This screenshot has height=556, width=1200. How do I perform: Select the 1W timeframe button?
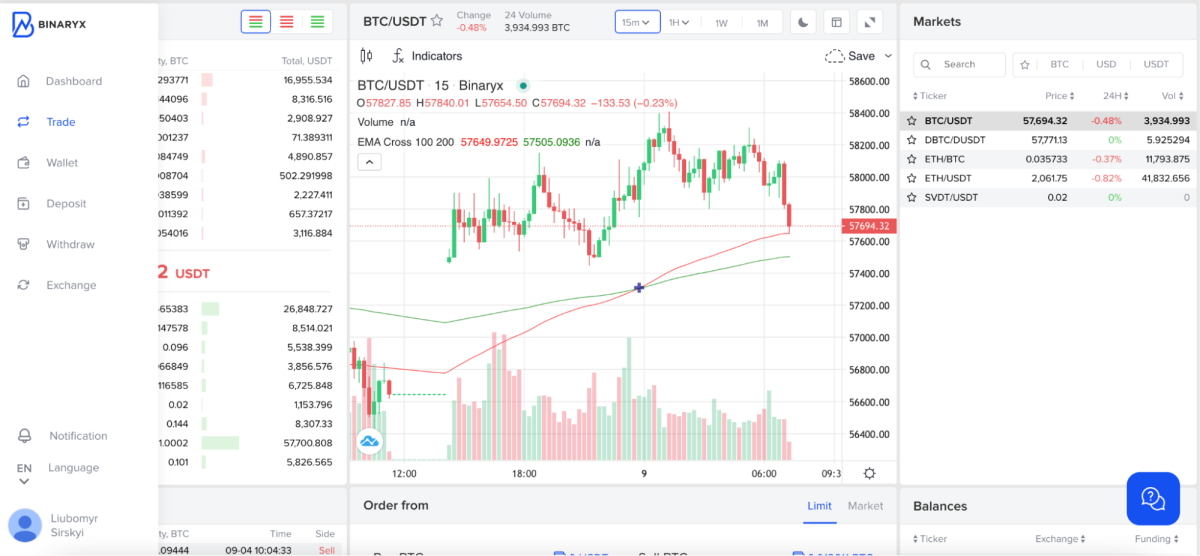[x=721, y=22]
